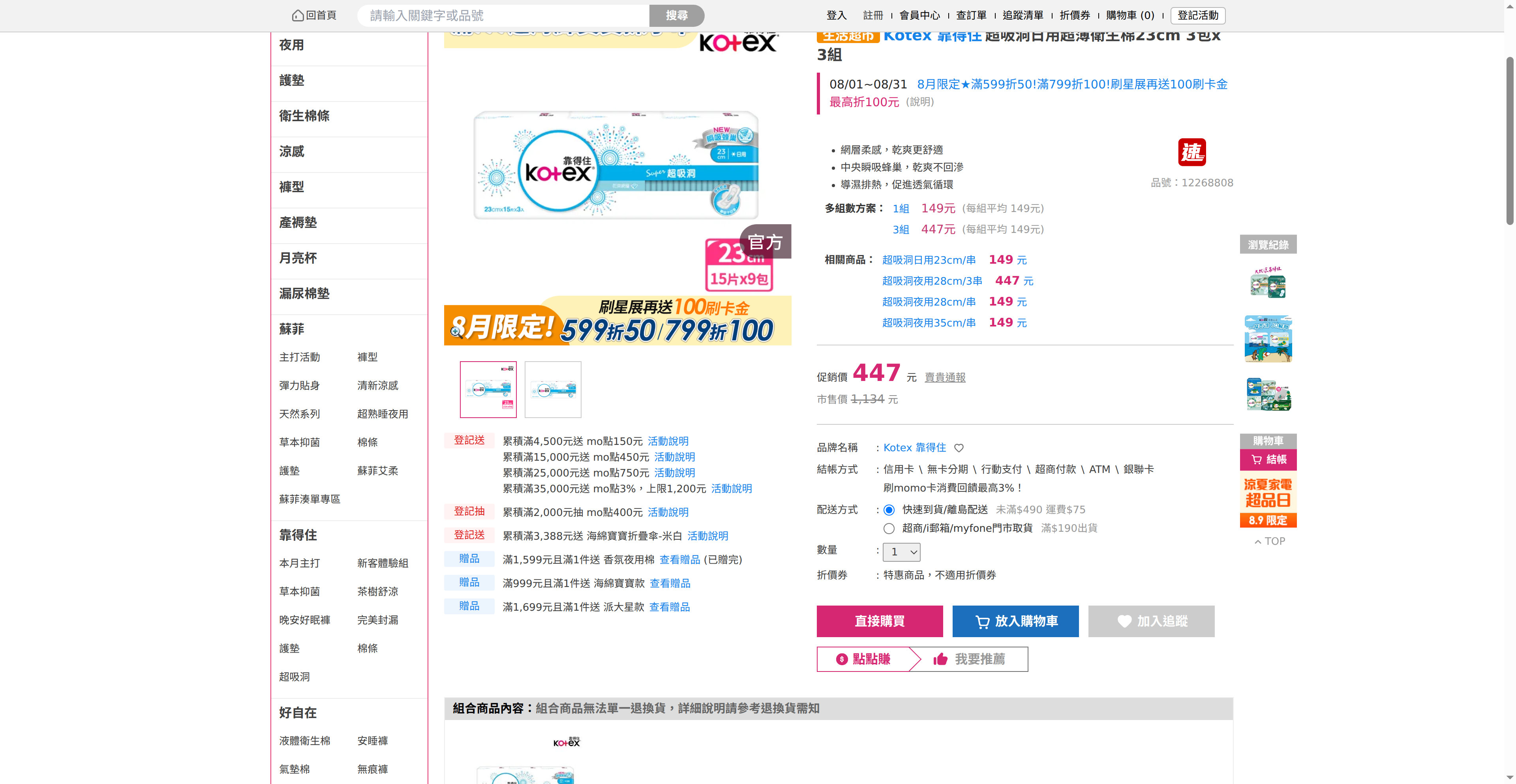Click the 放入購物車 button

[x=1015, y=621]
